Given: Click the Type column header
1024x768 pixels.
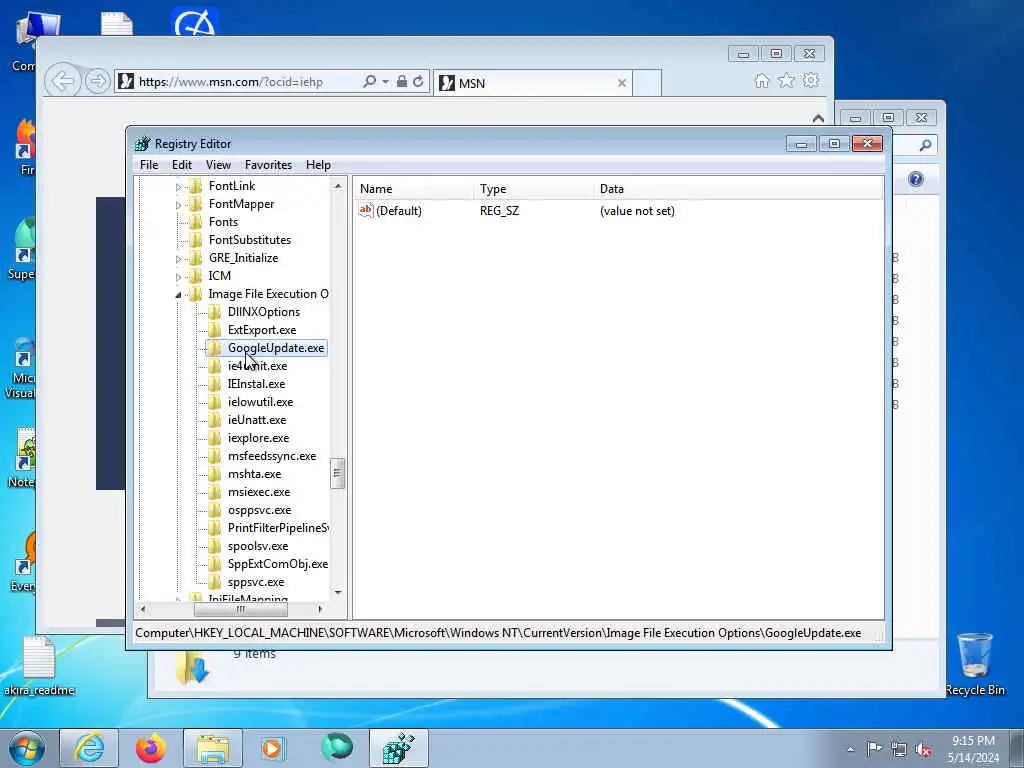Looking at the screenshot, I should [534, 189].
